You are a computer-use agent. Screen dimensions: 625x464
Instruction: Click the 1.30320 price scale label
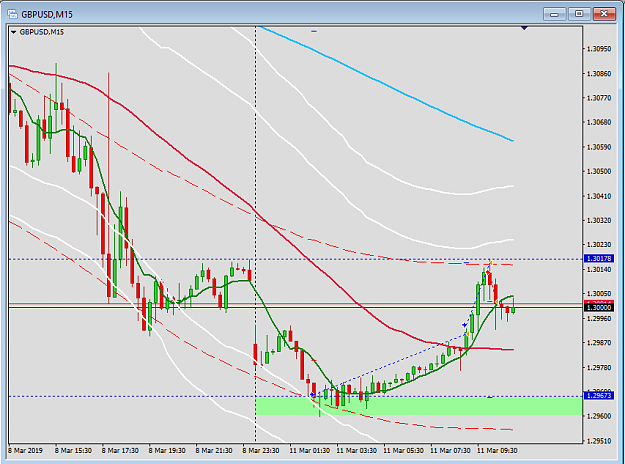coord(599,220)
